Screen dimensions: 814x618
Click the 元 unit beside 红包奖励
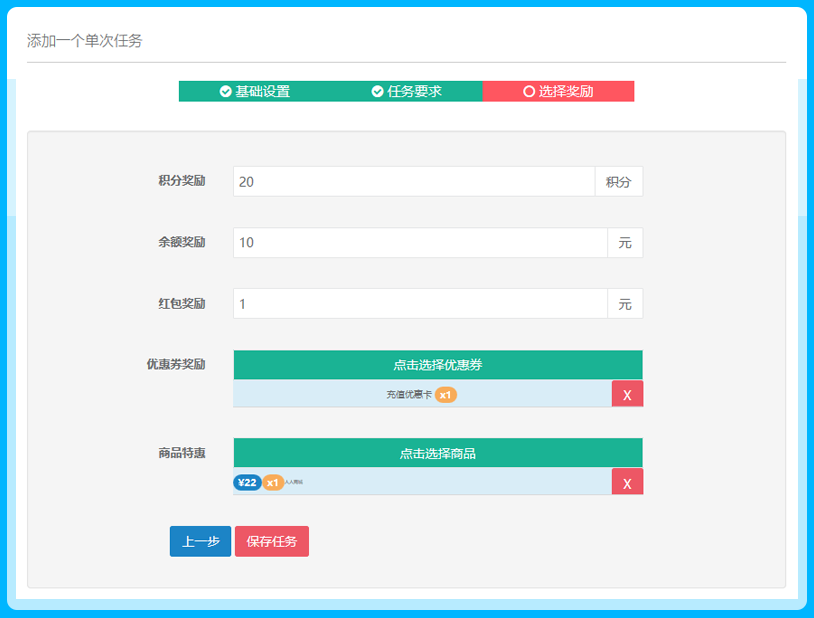click(x=625, y=304)
